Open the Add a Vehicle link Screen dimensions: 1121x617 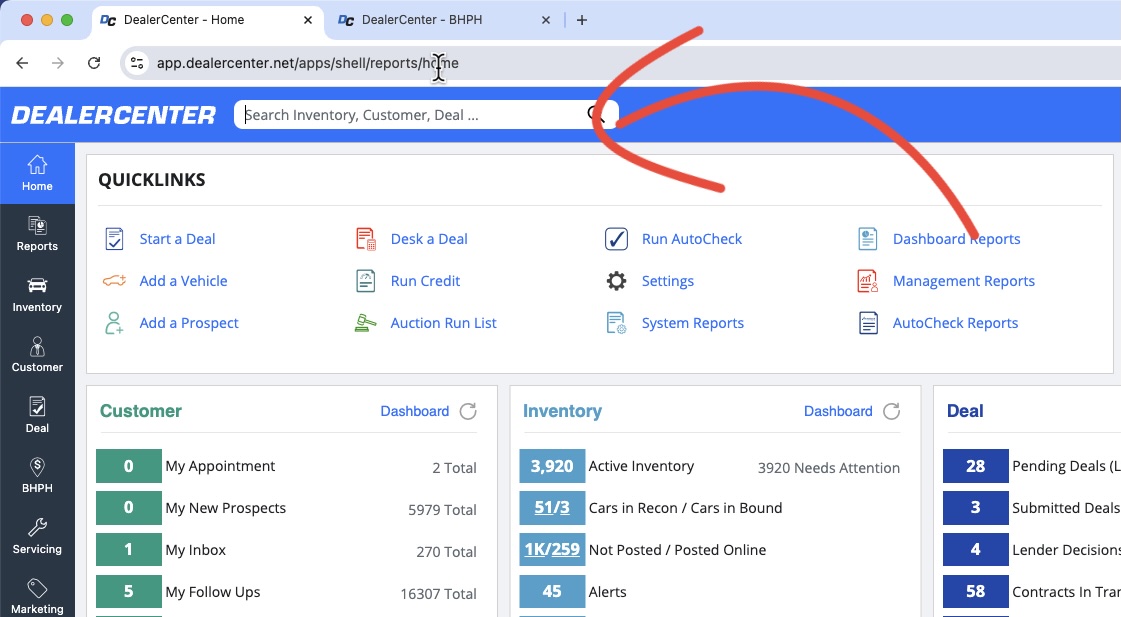click(183, 281)
